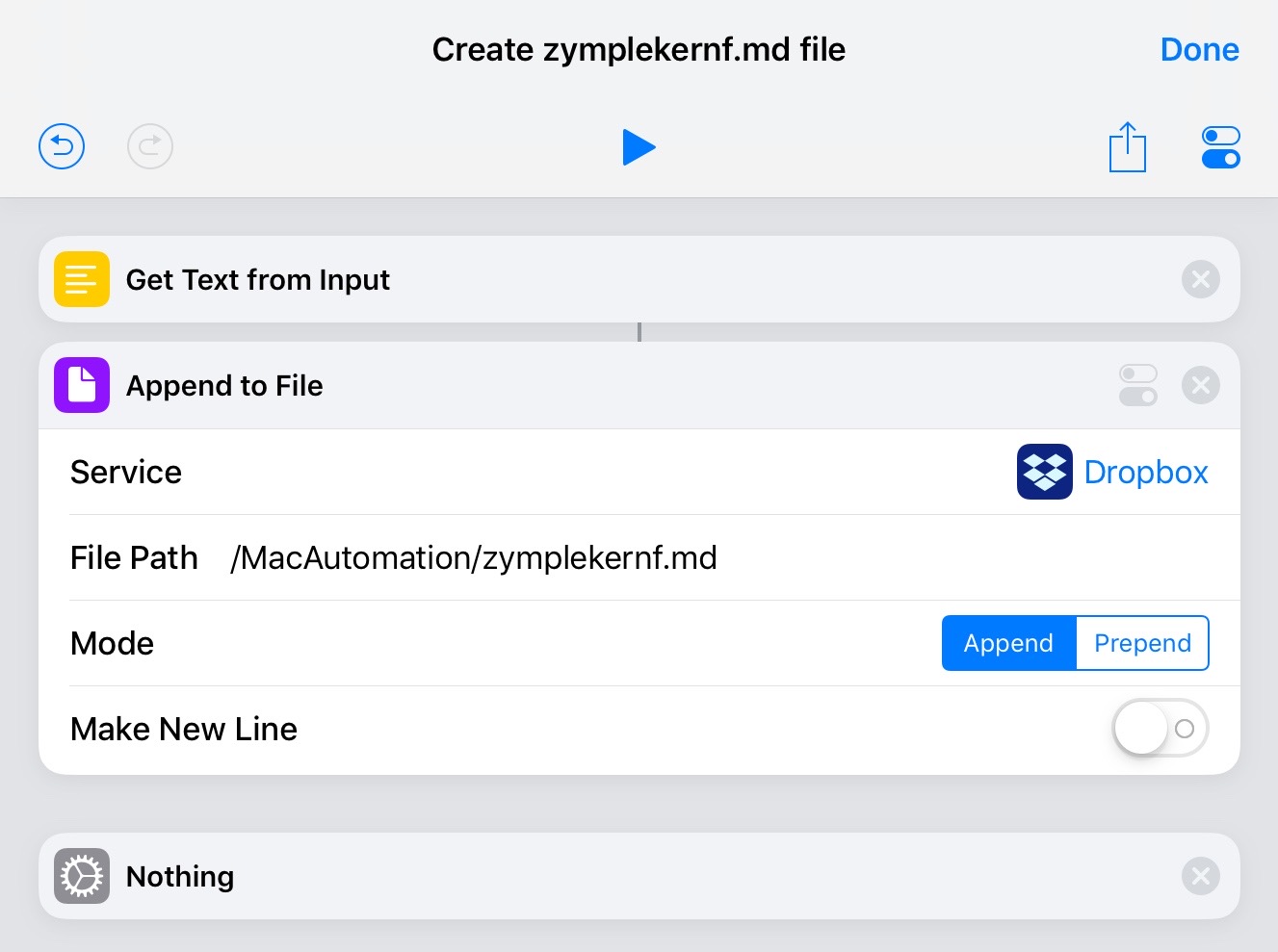Tap the Get Text from Input label
This screenshot has height=952, width=1278.
(x=258, y=279)
